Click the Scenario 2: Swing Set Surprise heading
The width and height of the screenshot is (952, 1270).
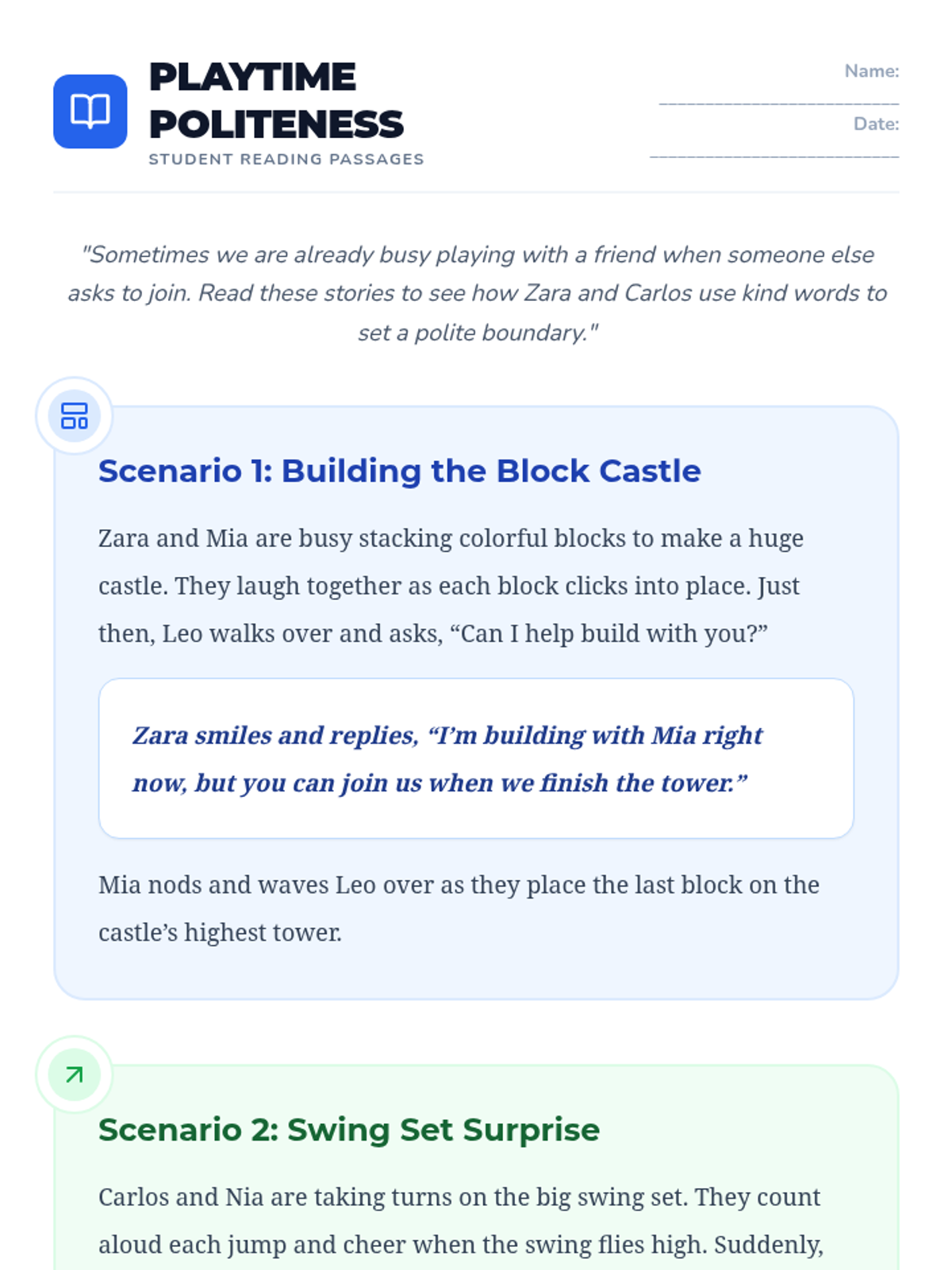coord(349,1130)
